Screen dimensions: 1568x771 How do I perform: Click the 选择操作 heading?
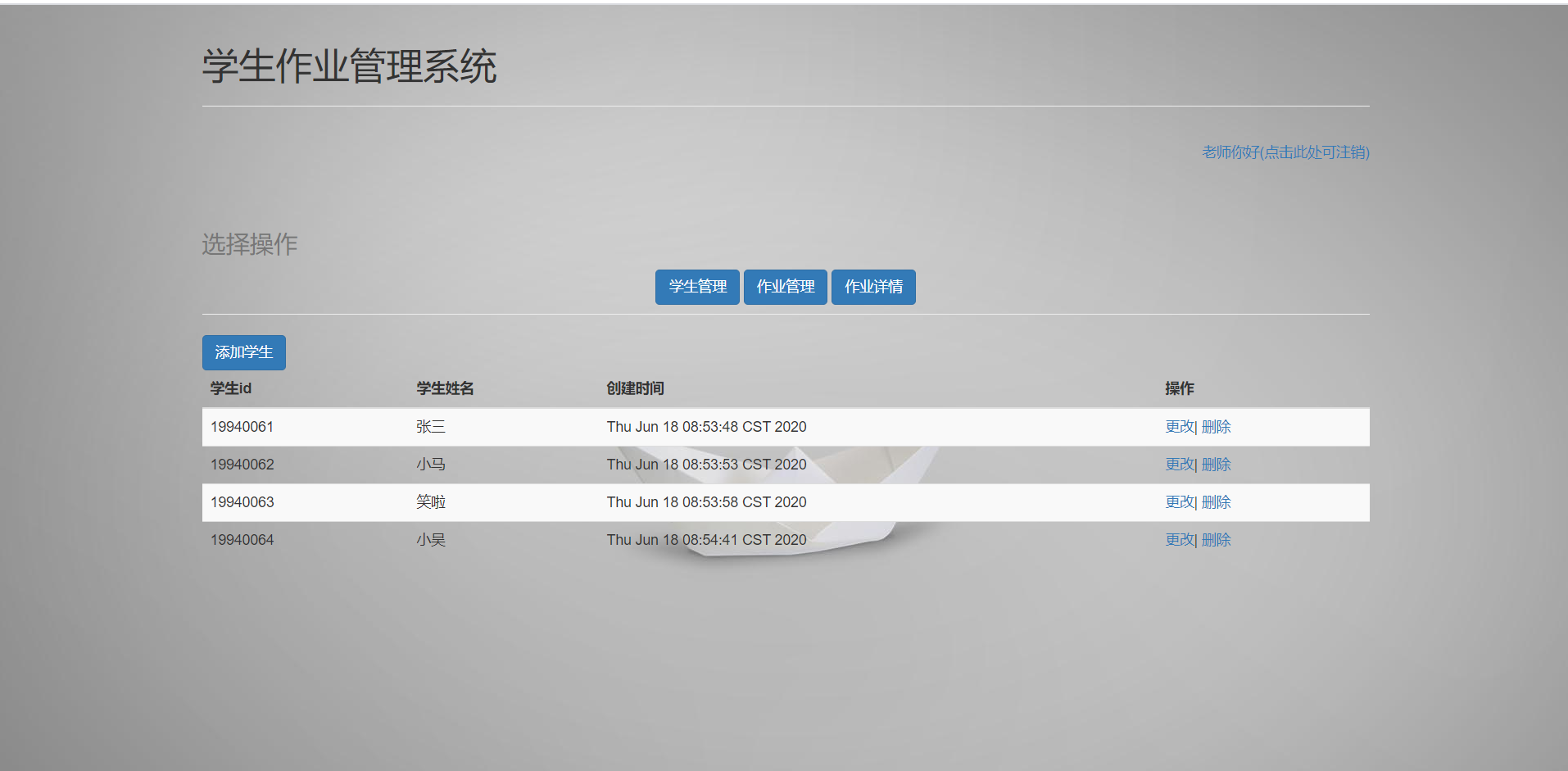coord(250,244)
